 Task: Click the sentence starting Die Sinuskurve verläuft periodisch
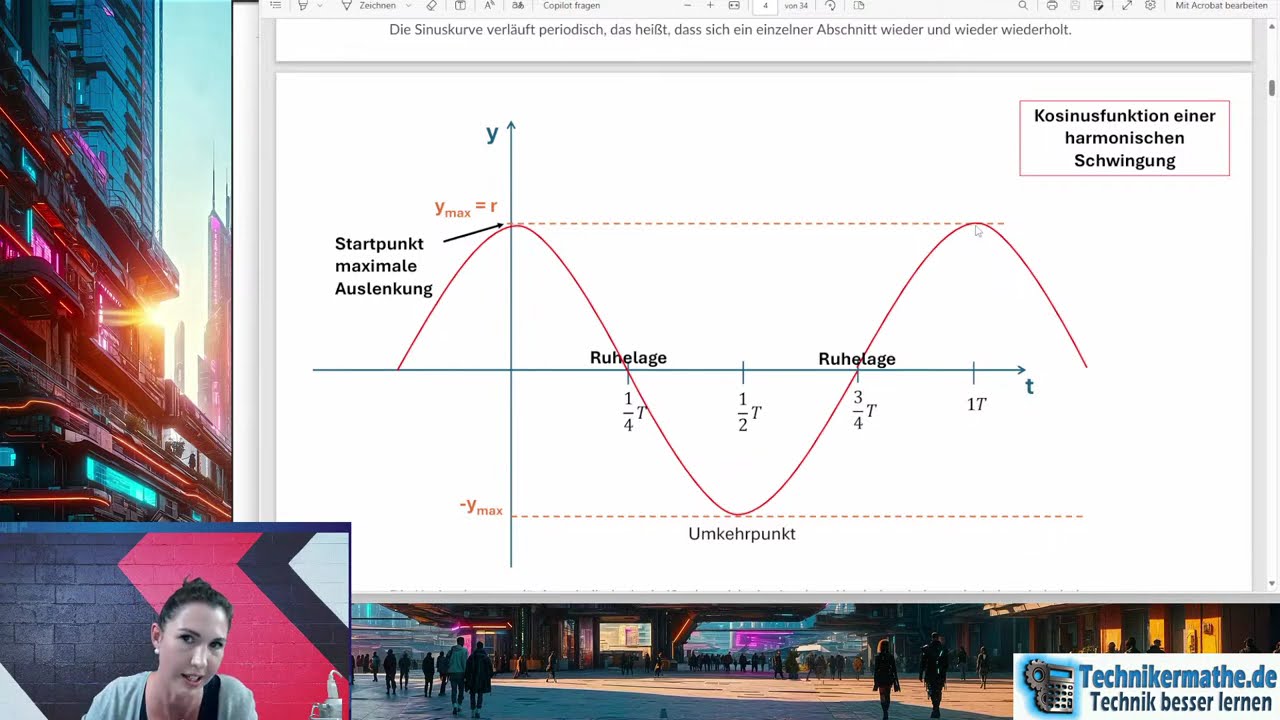(x=730, y=30)
